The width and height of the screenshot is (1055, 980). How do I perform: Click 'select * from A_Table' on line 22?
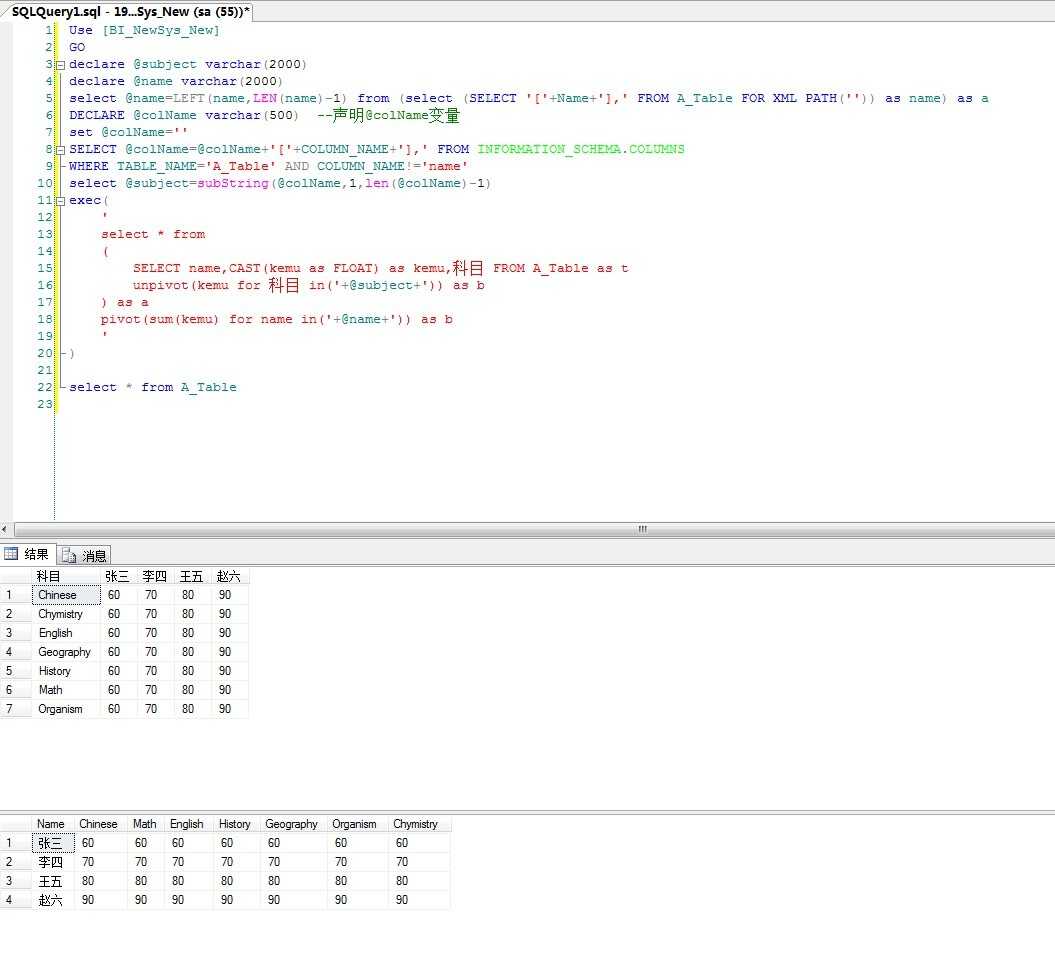pyautogui.click(x=153, y=387)
